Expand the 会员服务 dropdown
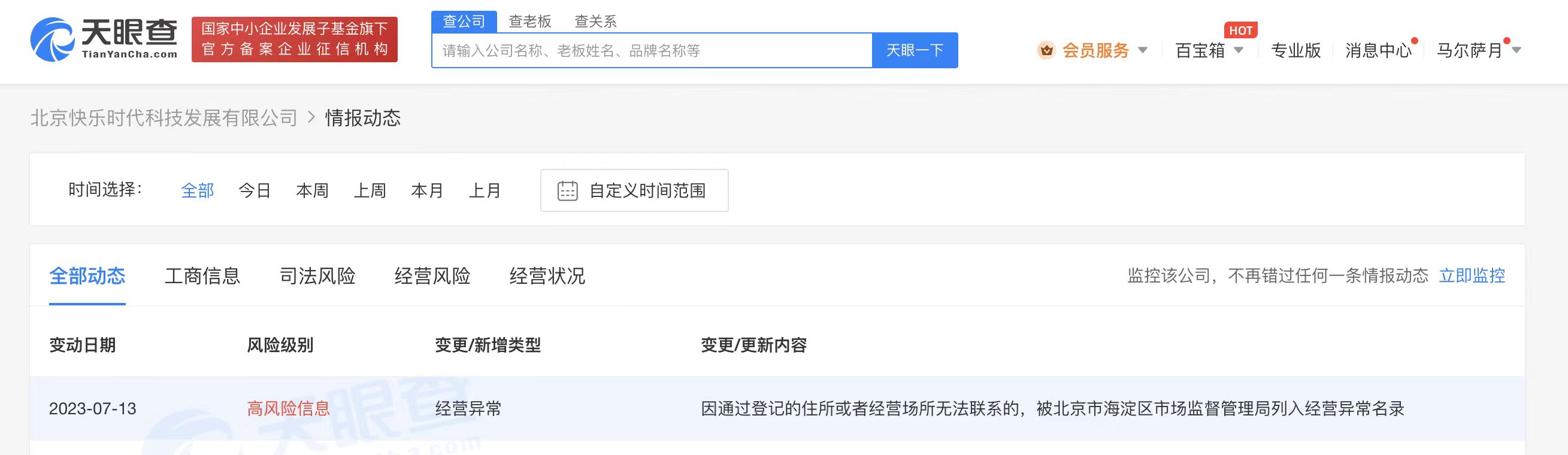1568x455 pixels. [x=1143, y=50]
